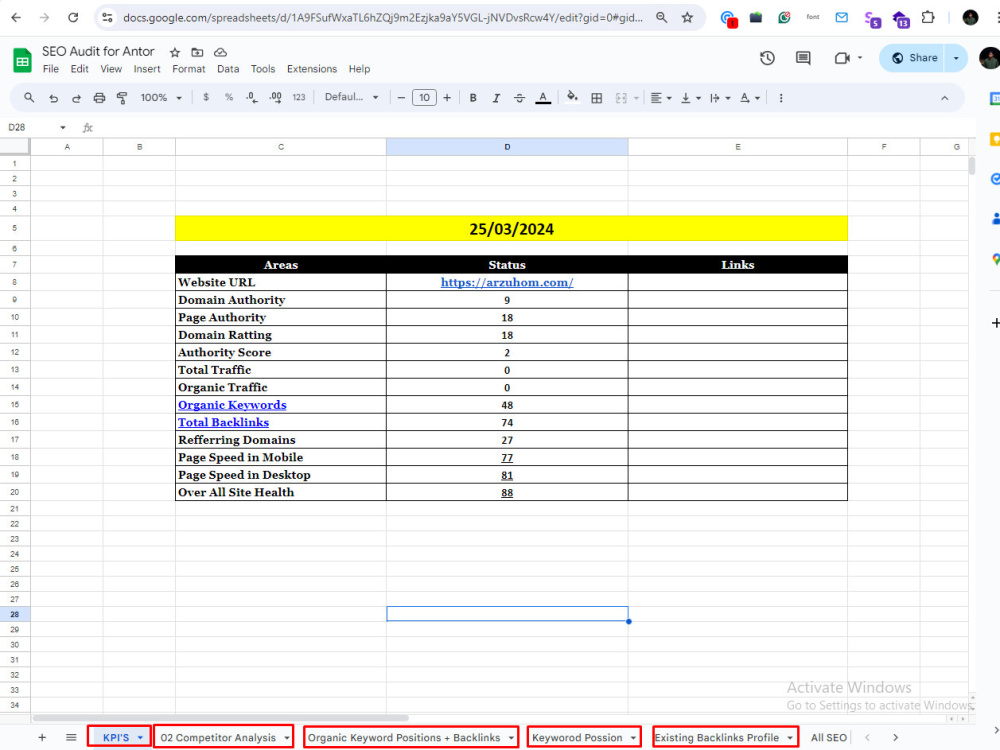
Task: Check the cloud document status icon
Action: click(220, 52)
